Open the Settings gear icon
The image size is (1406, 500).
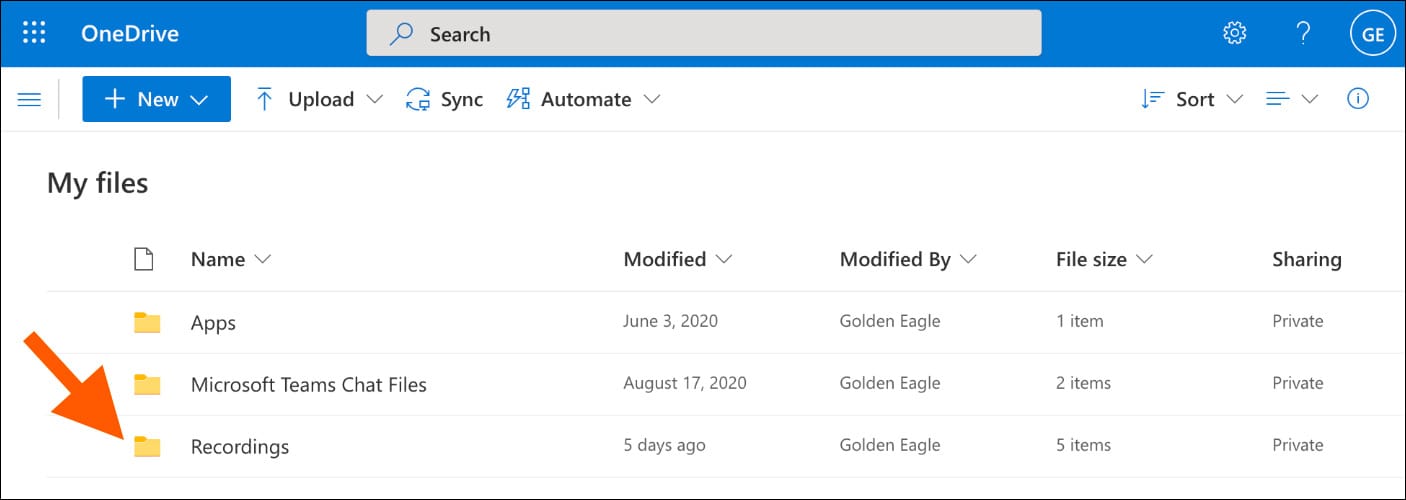click(1235, 33)
